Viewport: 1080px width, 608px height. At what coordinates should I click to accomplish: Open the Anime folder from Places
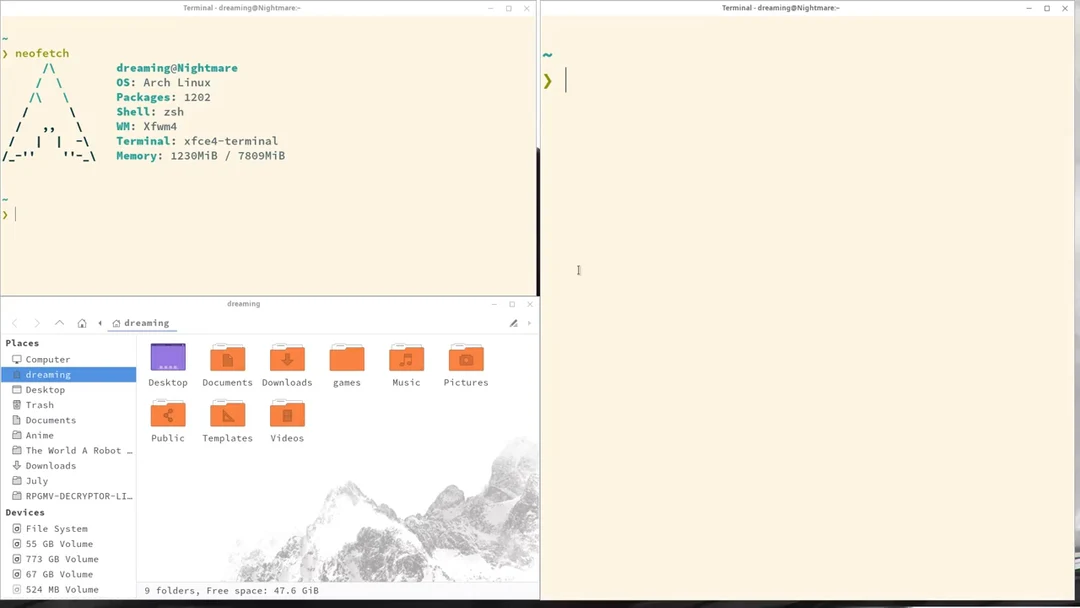coord(40,435)
